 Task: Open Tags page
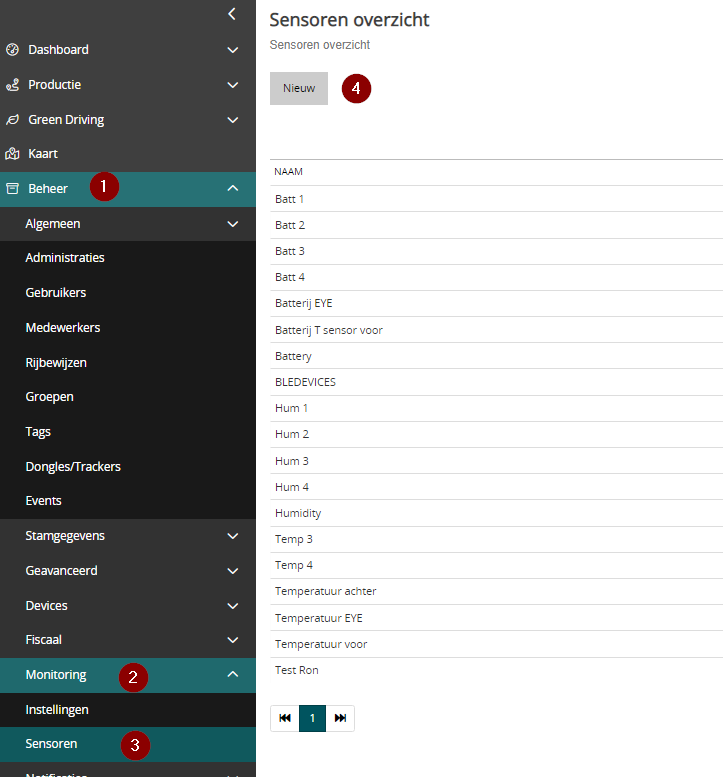[128, 432]
